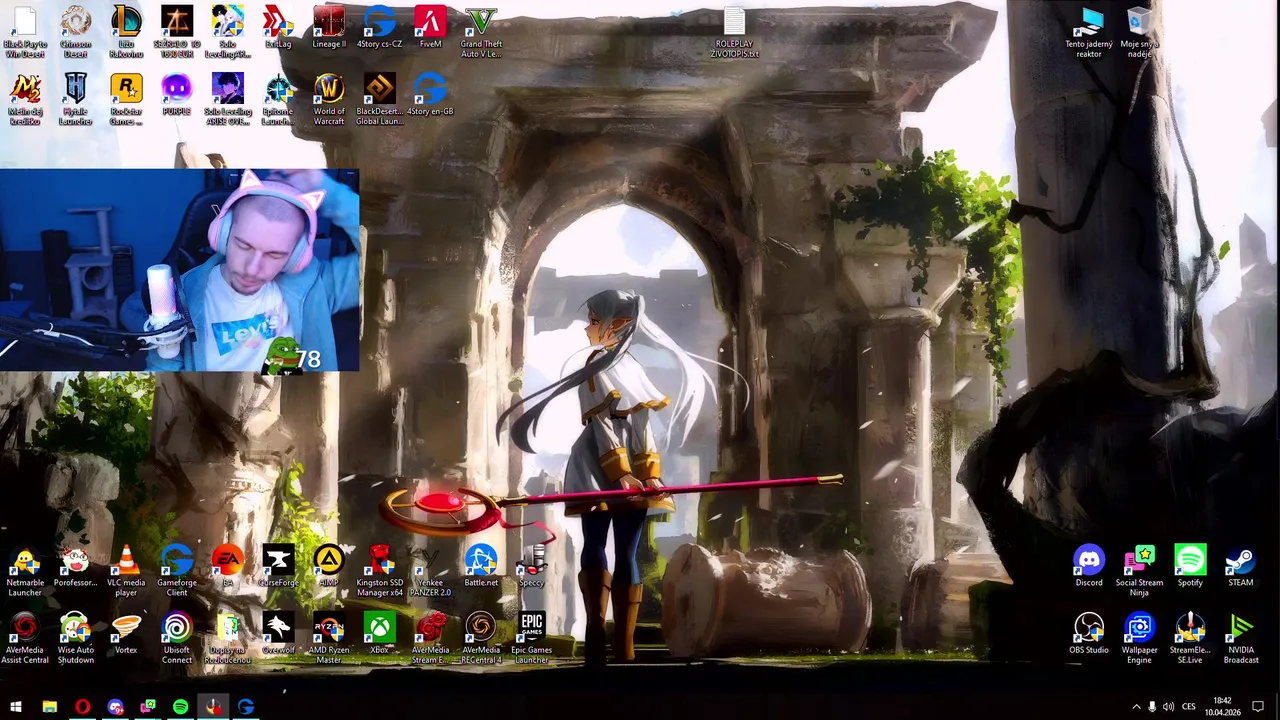The height and width of the screenshot is (720, 1280).
Task: Select the STEAM desktop shortcut
Action: (x=1241, y=567)
